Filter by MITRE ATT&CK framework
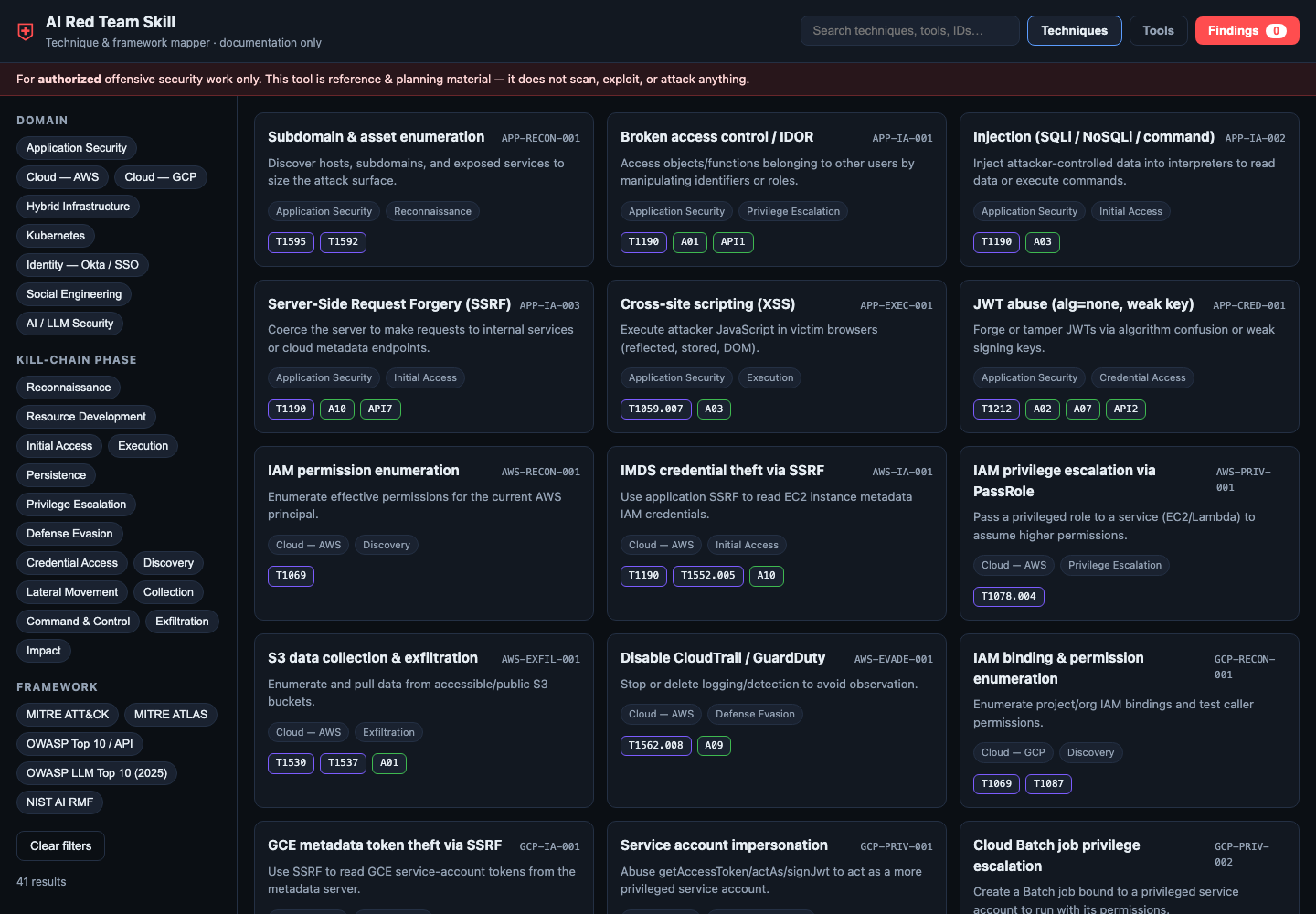 (x=68, y=715)
